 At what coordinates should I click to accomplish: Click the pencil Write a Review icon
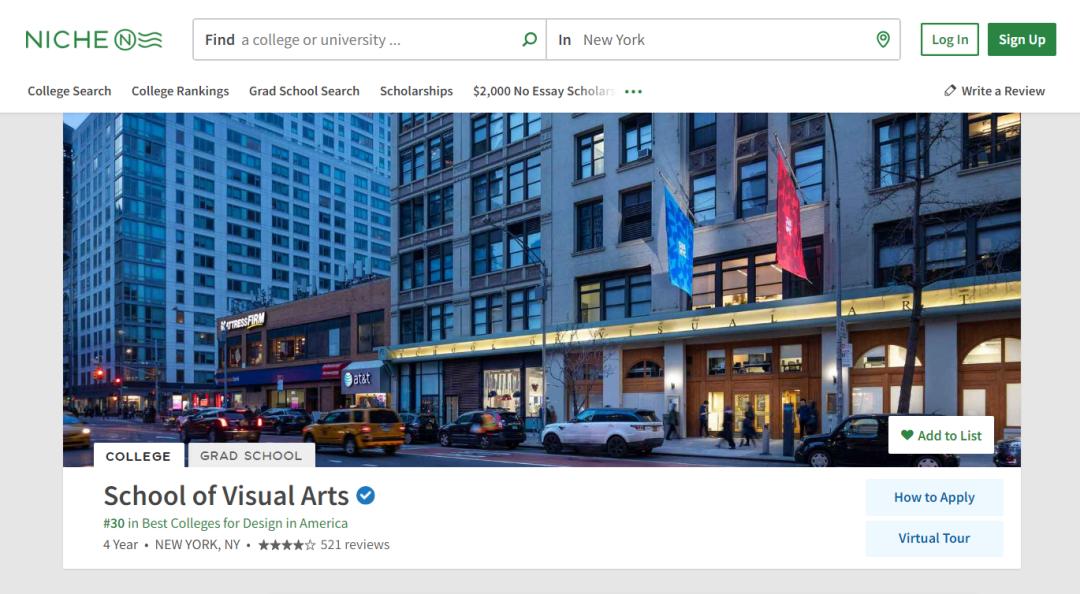click(x=950, y=91)
